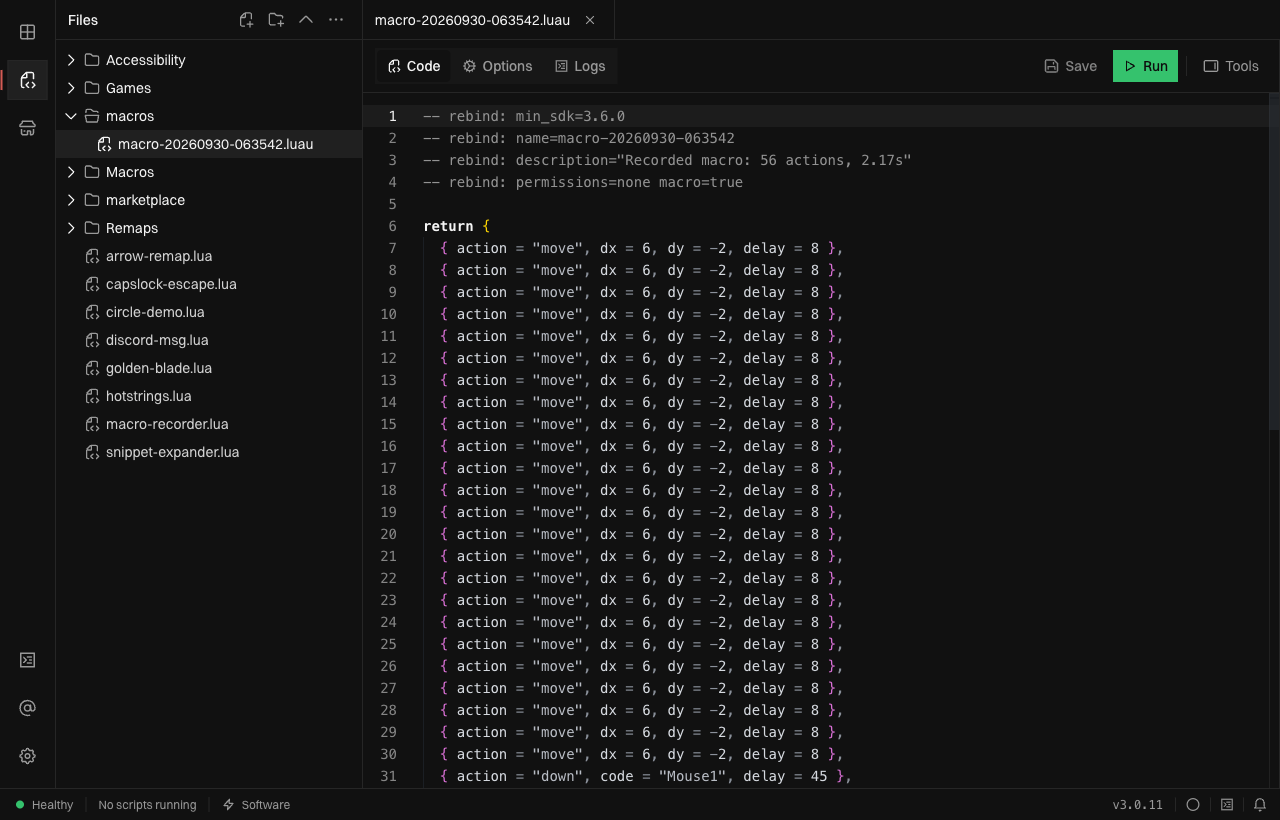Create a new folder in Files panel

tap(276, 20)
